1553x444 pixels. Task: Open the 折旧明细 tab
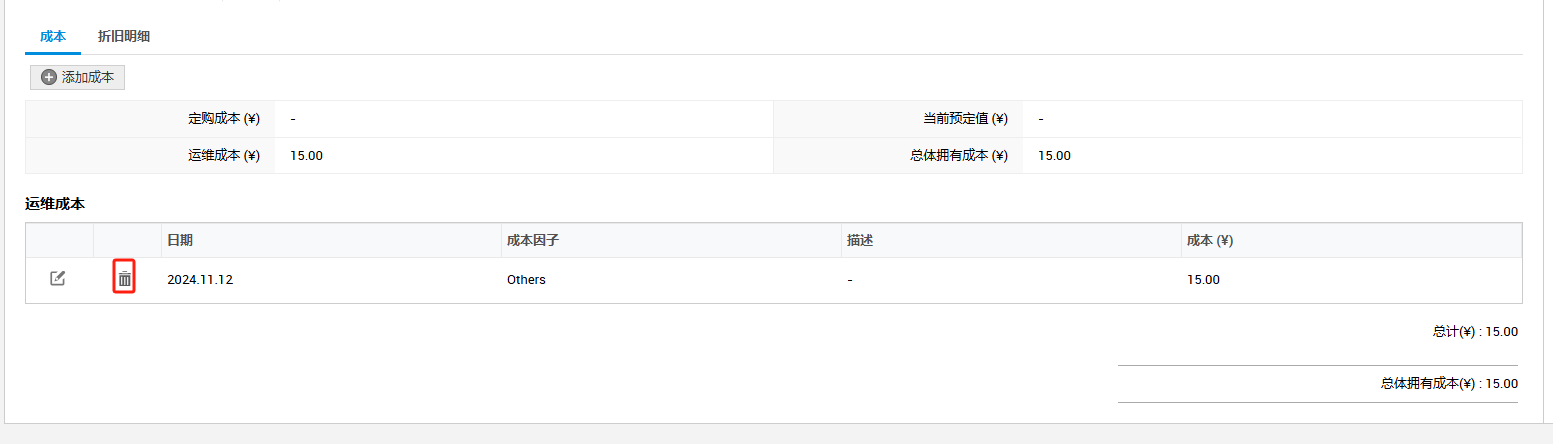124,36
